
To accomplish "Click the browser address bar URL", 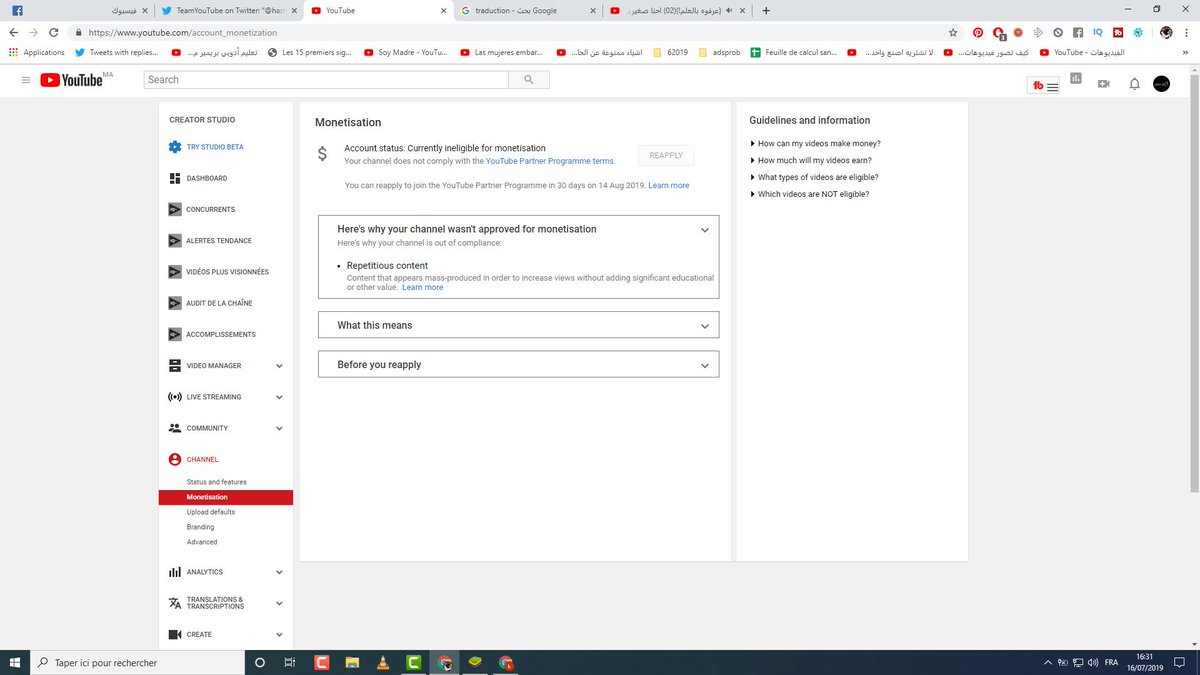I will click(182, 32).
